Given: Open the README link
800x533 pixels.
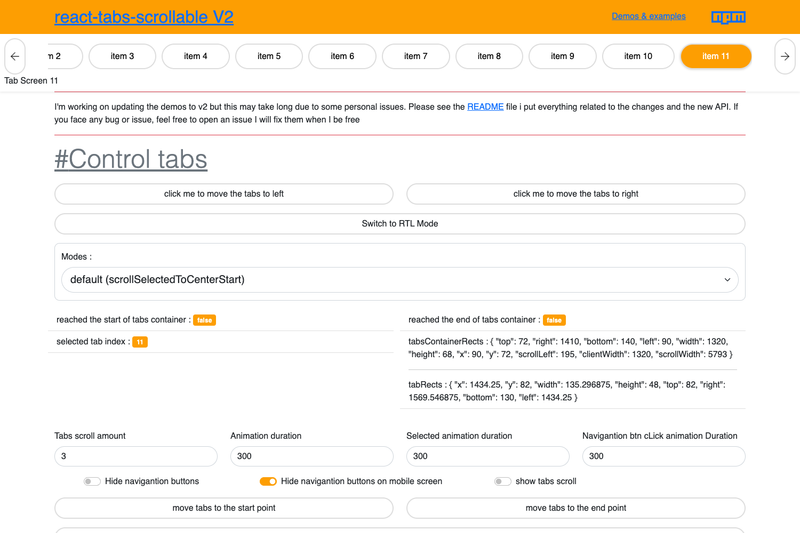Looking at the screenshot, I should (485, 107).
